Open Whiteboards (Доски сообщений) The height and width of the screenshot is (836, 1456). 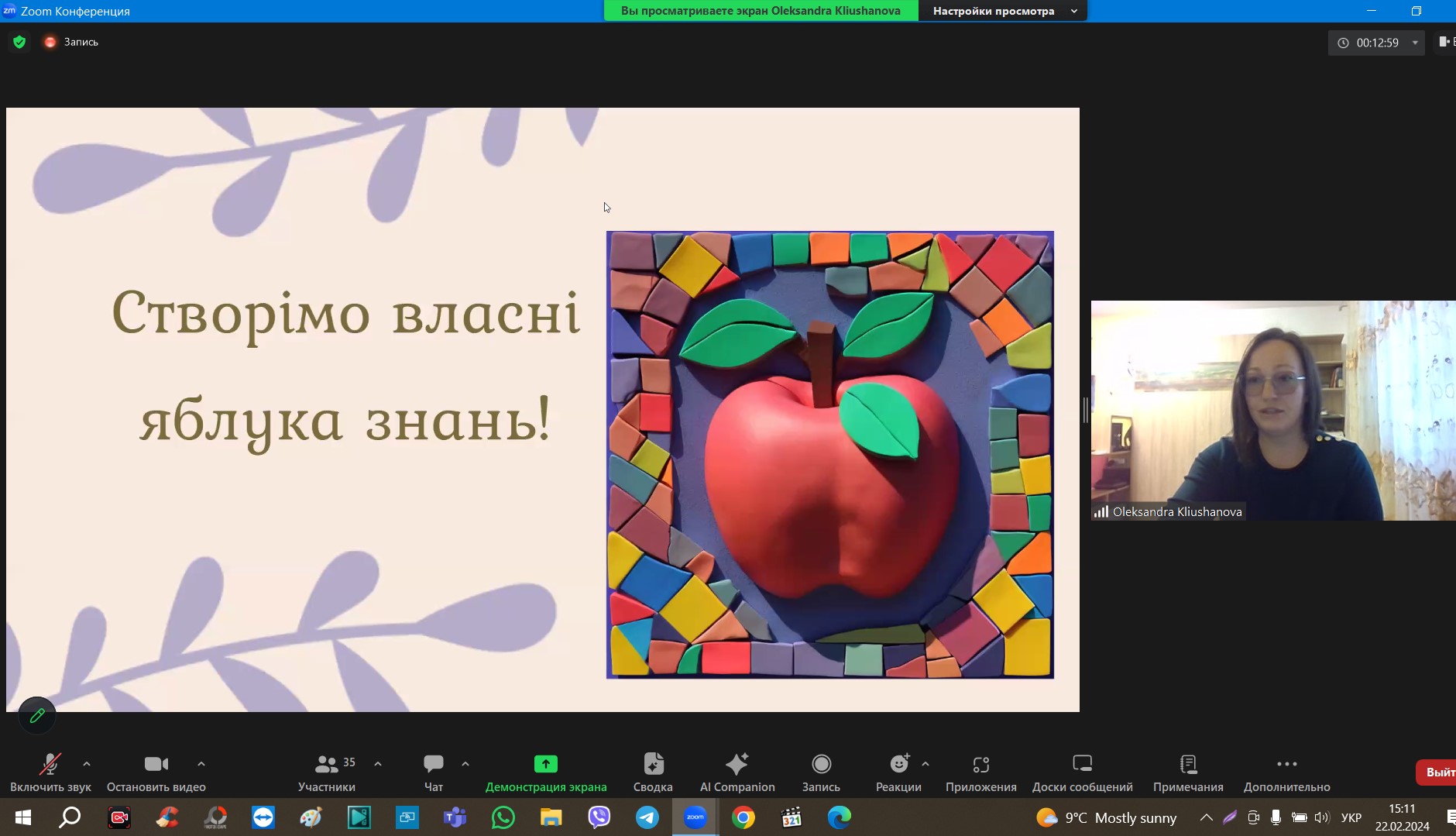tap(1082, 765)
